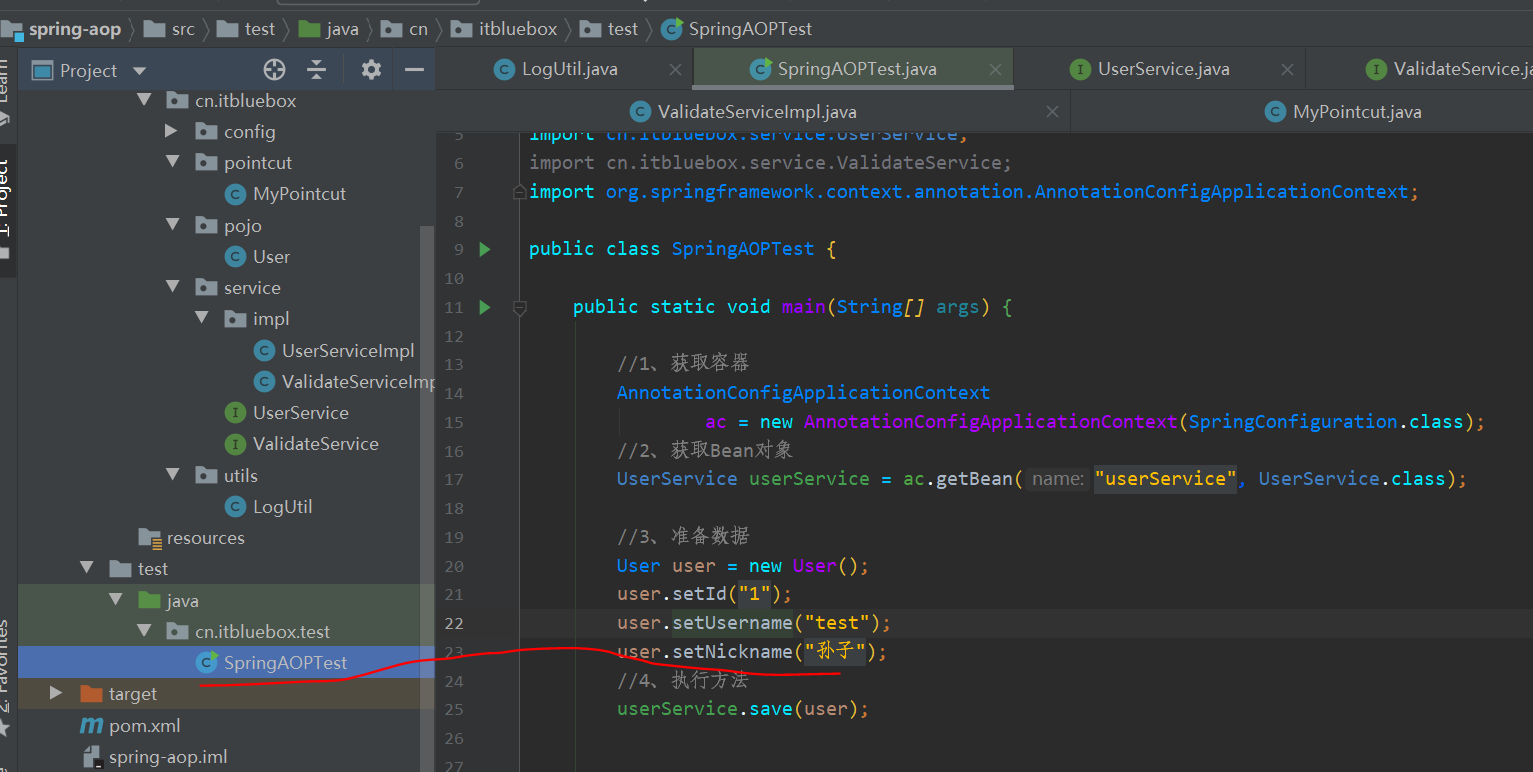This screenshot has width=1533, height=772.
Task: Open MyPointcut class in tree
Action: 299,194
